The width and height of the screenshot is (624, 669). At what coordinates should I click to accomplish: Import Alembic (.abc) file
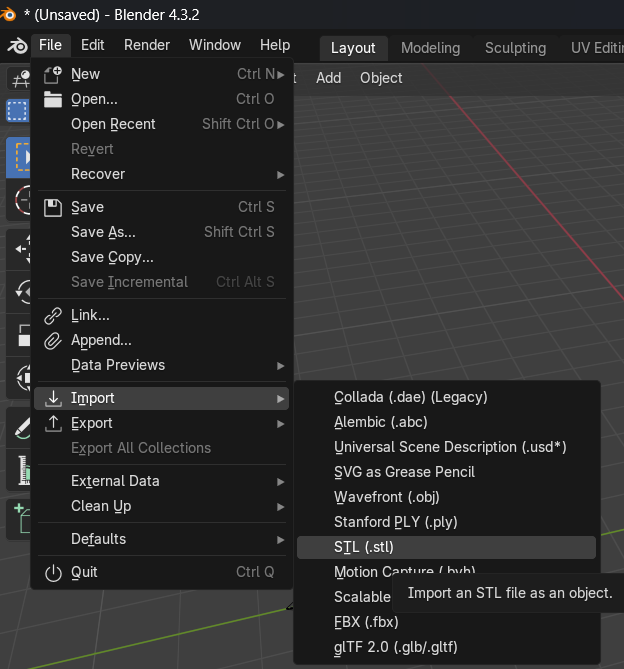447,422
